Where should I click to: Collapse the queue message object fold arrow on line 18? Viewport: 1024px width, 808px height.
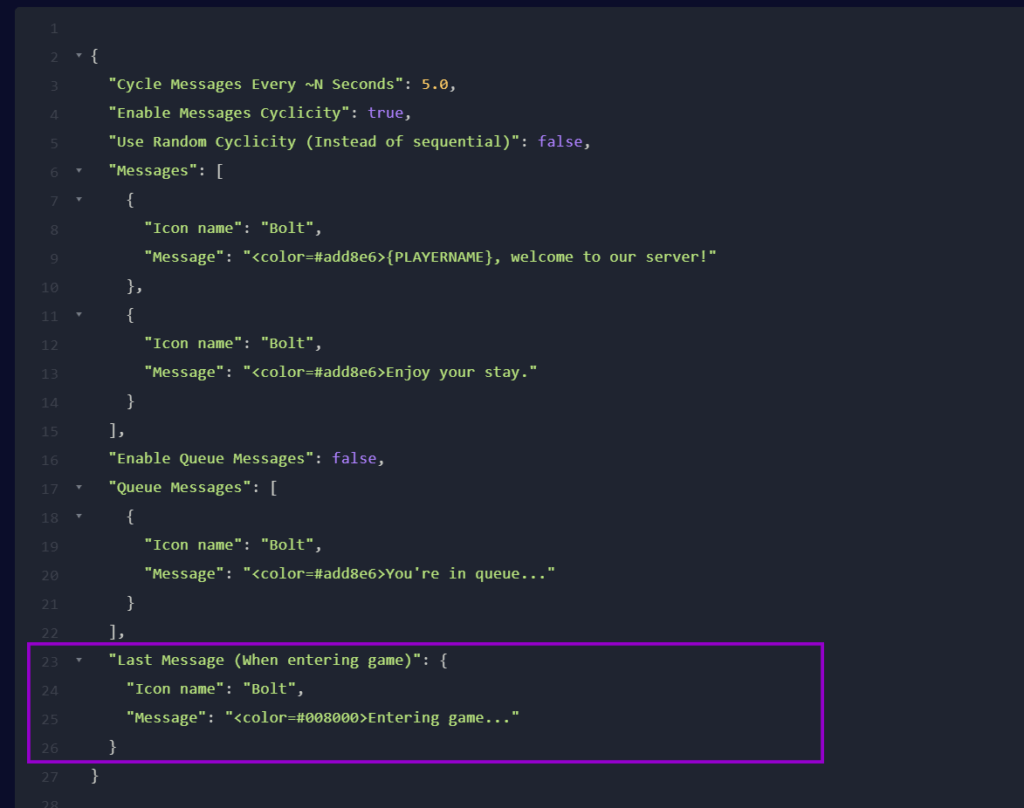pyautogui.click(x=78, y=516)
